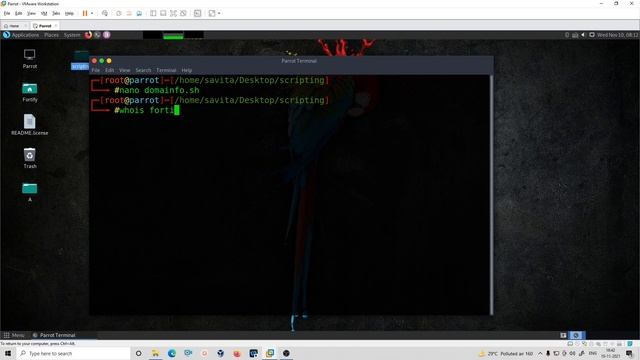Click the volume speaker icon in Parrot panel
The height and width of the screenshot is (360, 640).
pos(583,35)
